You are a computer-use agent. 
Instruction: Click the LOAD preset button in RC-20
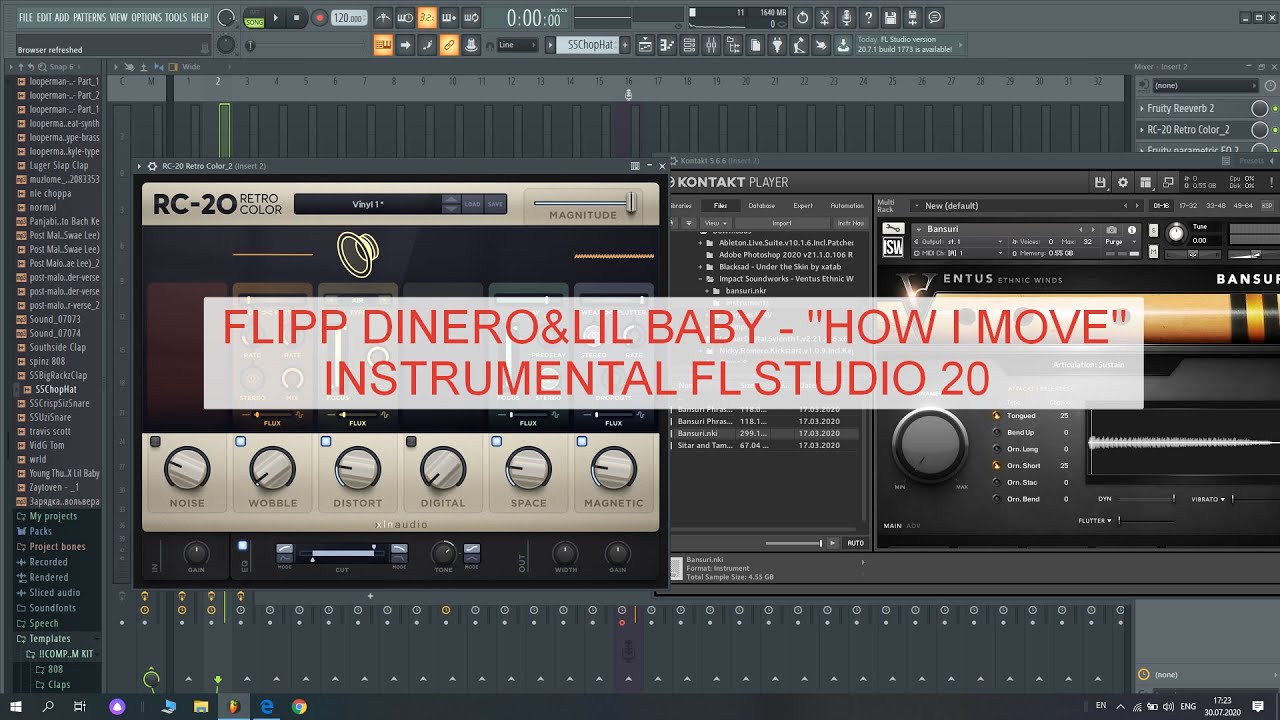point(472,204)
